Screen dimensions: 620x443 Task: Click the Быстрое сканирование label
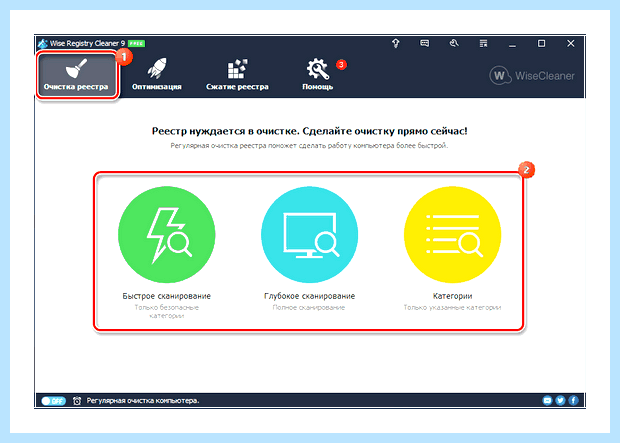pos(166,296)
